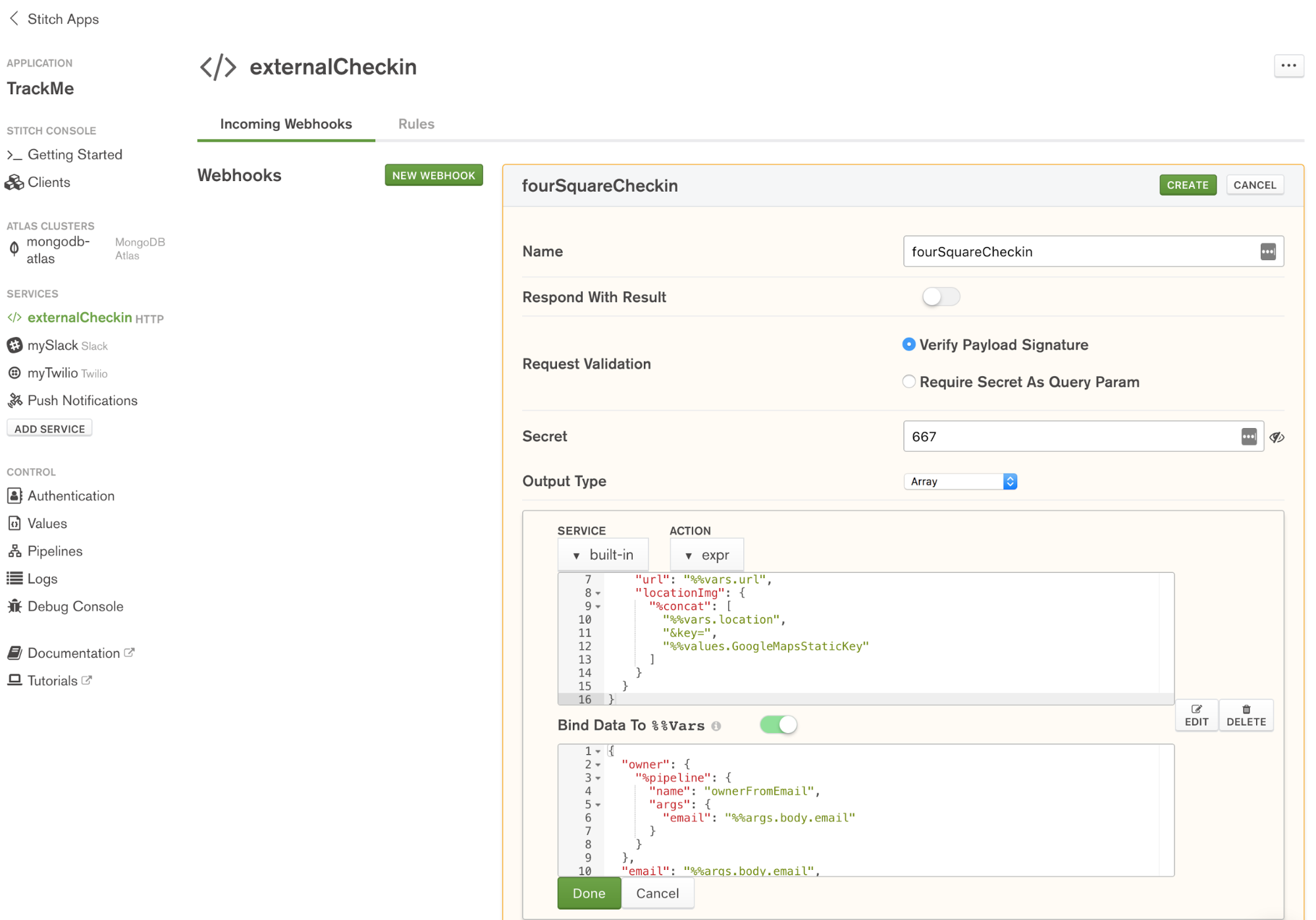
Task: Disable Bind Data To %%Vars
Action: 778,724
